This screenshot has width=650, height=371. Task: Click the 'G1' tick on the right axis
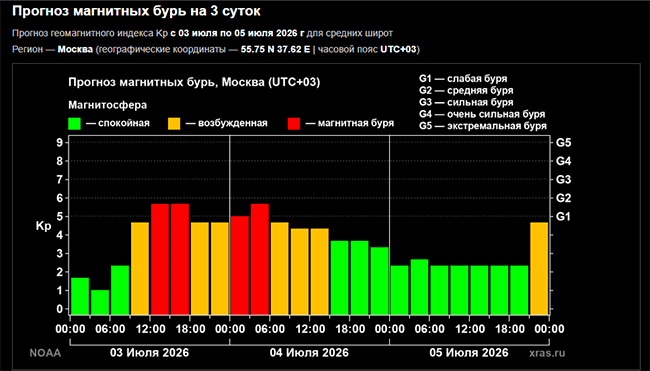[563, 216]
